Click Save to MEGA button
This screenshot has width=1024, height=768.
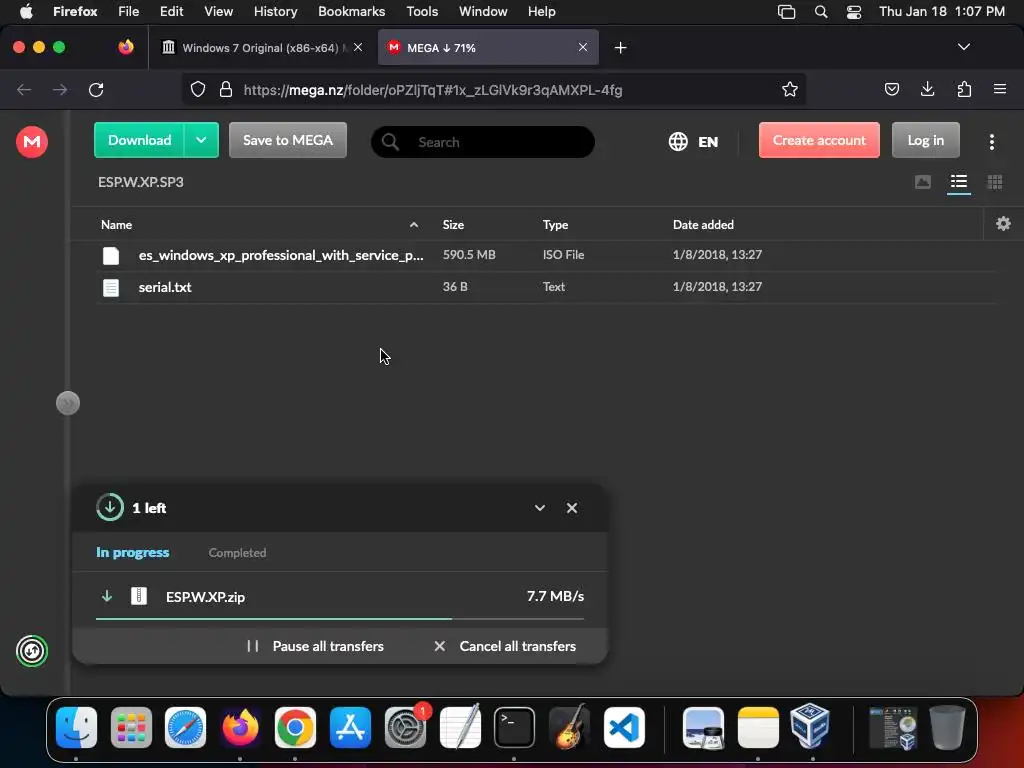tap(287, 140)
